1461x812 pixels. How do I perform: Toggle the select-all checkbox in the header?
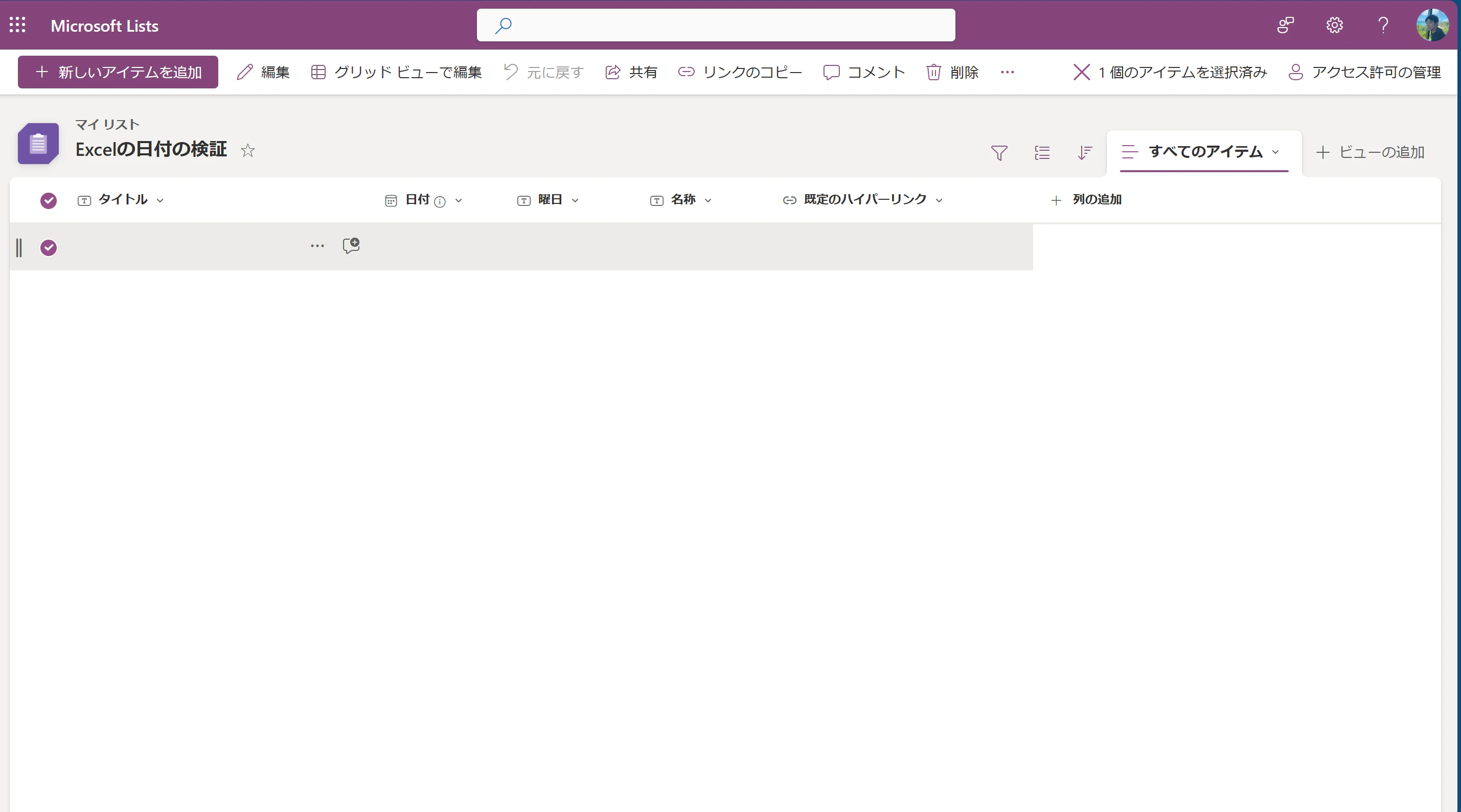(49, 200)
